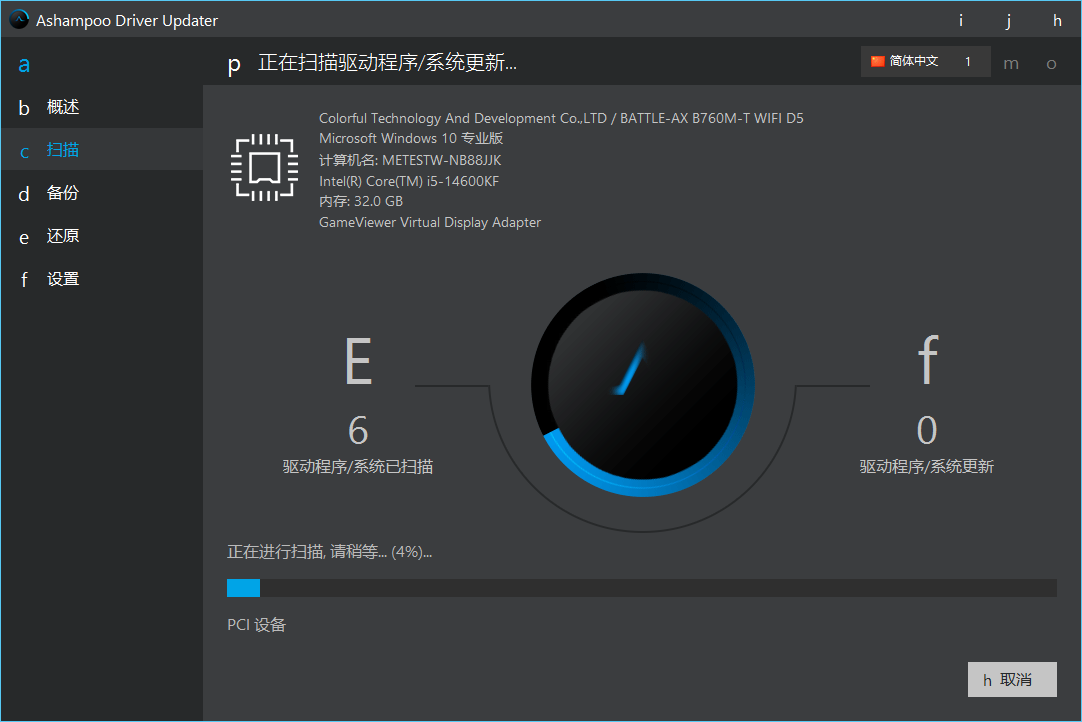
Task: Click the icon above the system updates count
Action: pyautogui.click(x=926, y=360)
